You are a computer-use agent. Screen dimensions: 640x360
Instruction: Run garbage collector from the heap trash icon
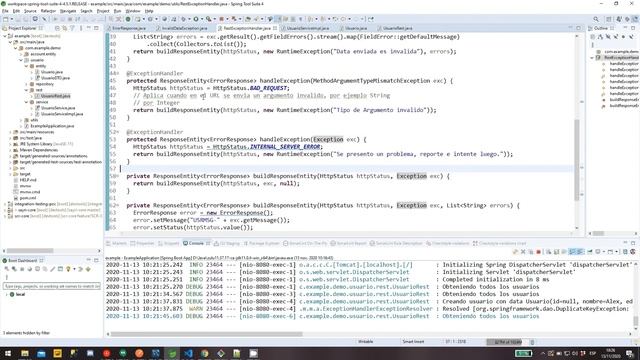tap(532, 342)
